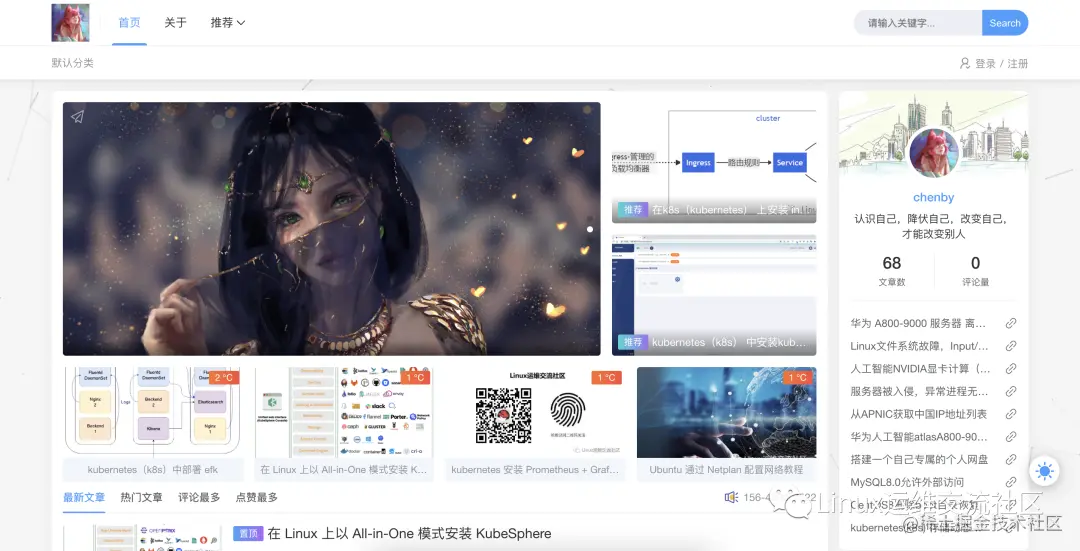Focus the 请输入关键字 search field
The width and height of the screenshot is (1080, 551).
coord(918,23)
